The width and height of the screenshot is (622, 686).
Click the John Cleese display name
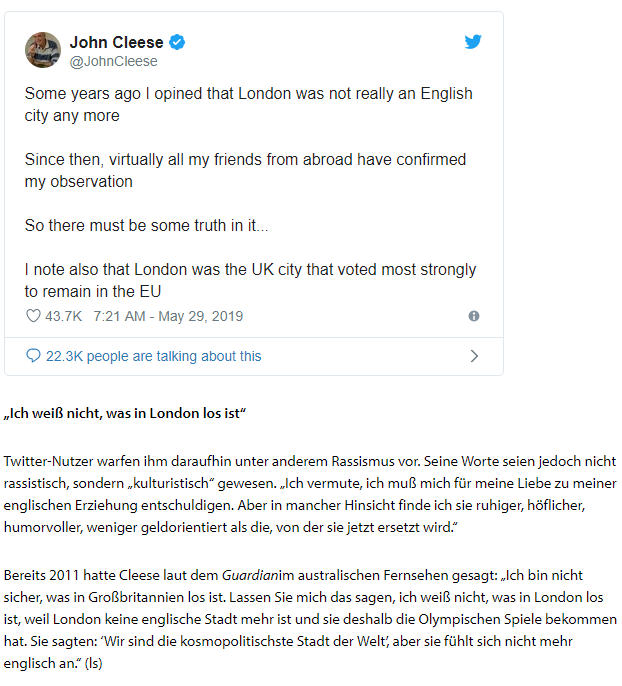tap(116, 42)
